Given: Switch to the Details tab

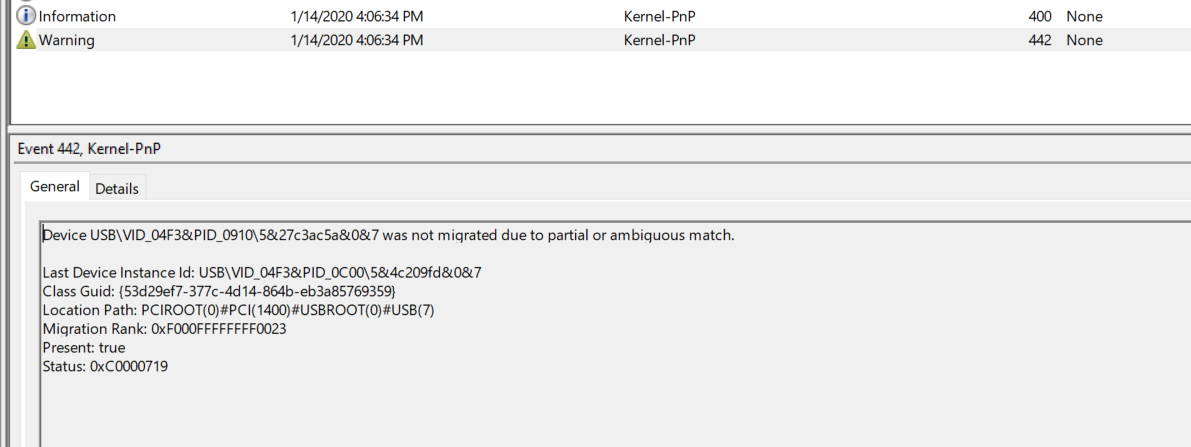Looking at the screenshot, I should pos(117,188).
